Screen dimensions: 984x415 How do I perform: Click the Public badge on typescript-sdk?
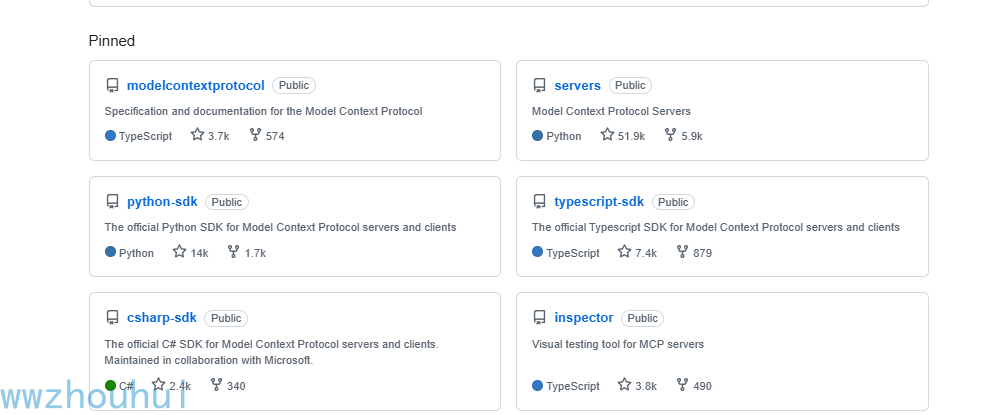click(x=673, y=202)
